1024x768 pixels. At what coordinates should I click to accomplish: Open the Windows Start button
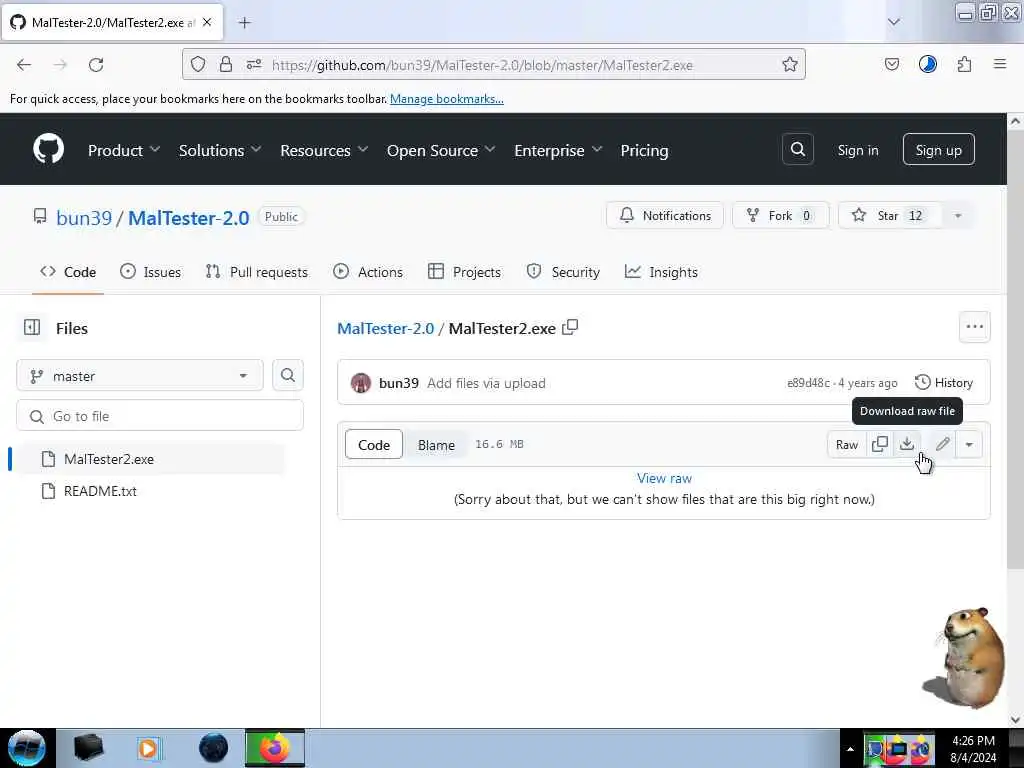27,748
